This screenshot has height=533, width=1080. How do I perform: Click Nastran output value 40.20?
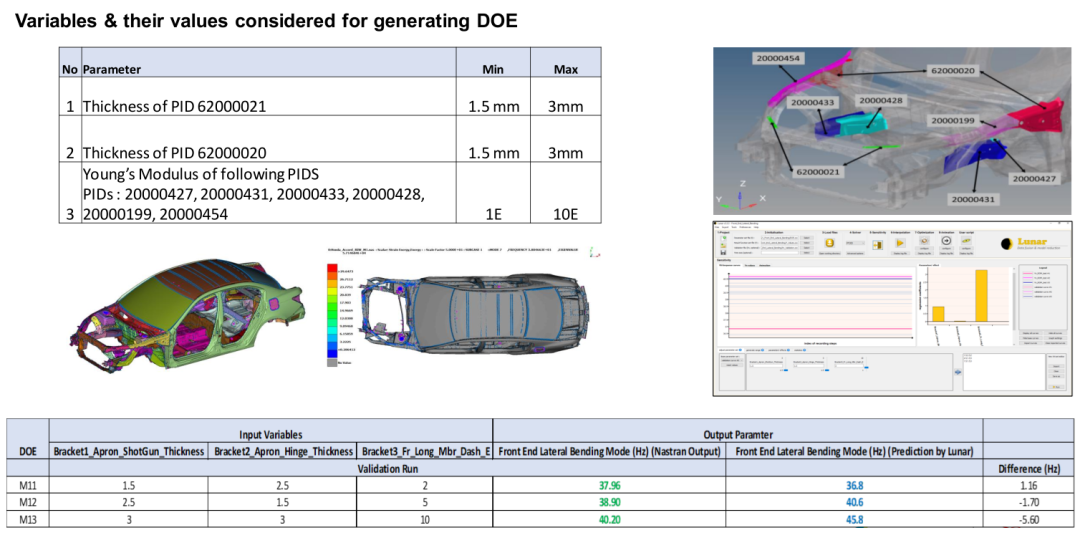[610, 520]
